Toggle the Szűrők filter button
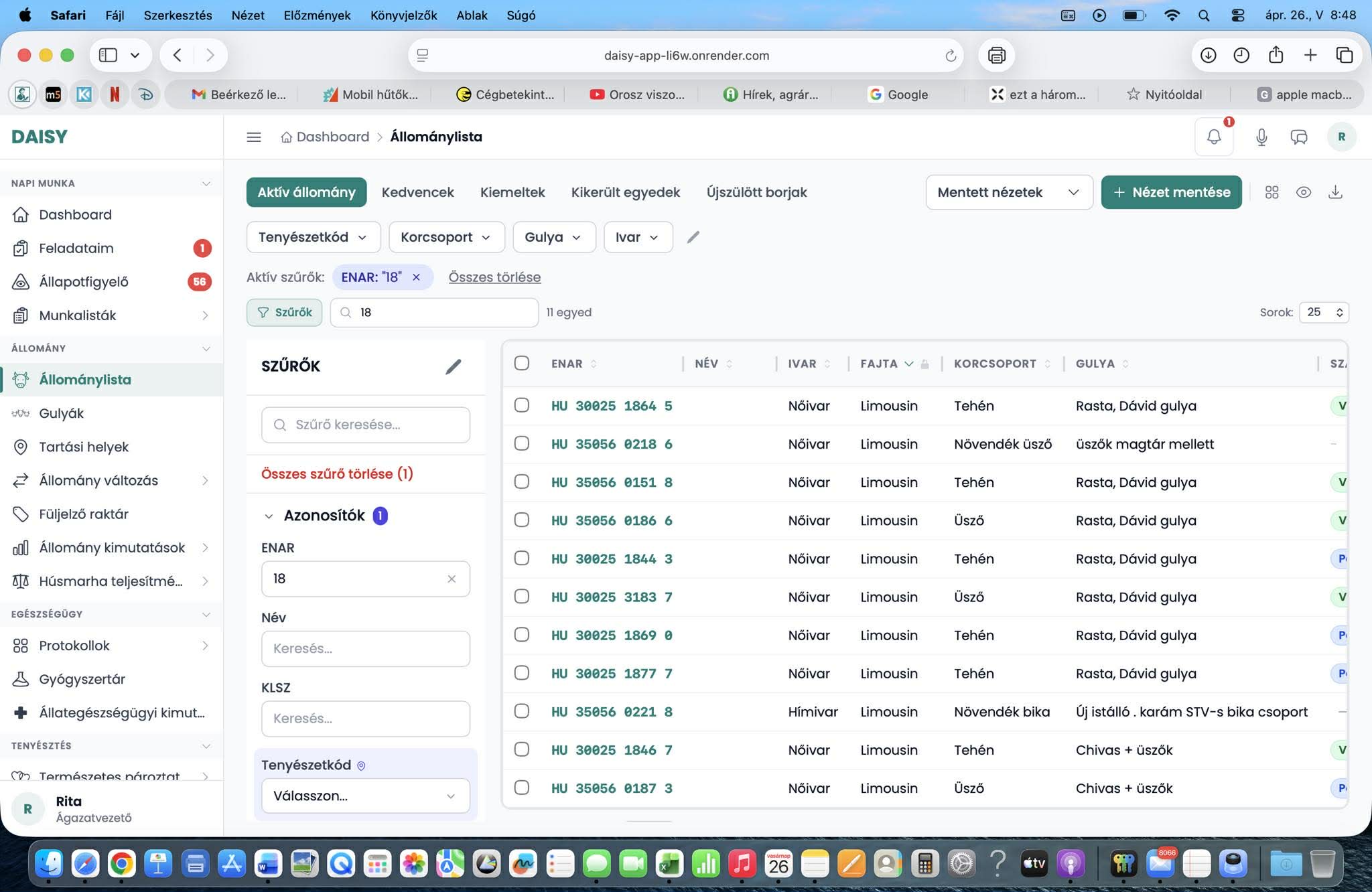Screen dimensions: 1372x892 (x=284, y=312)
